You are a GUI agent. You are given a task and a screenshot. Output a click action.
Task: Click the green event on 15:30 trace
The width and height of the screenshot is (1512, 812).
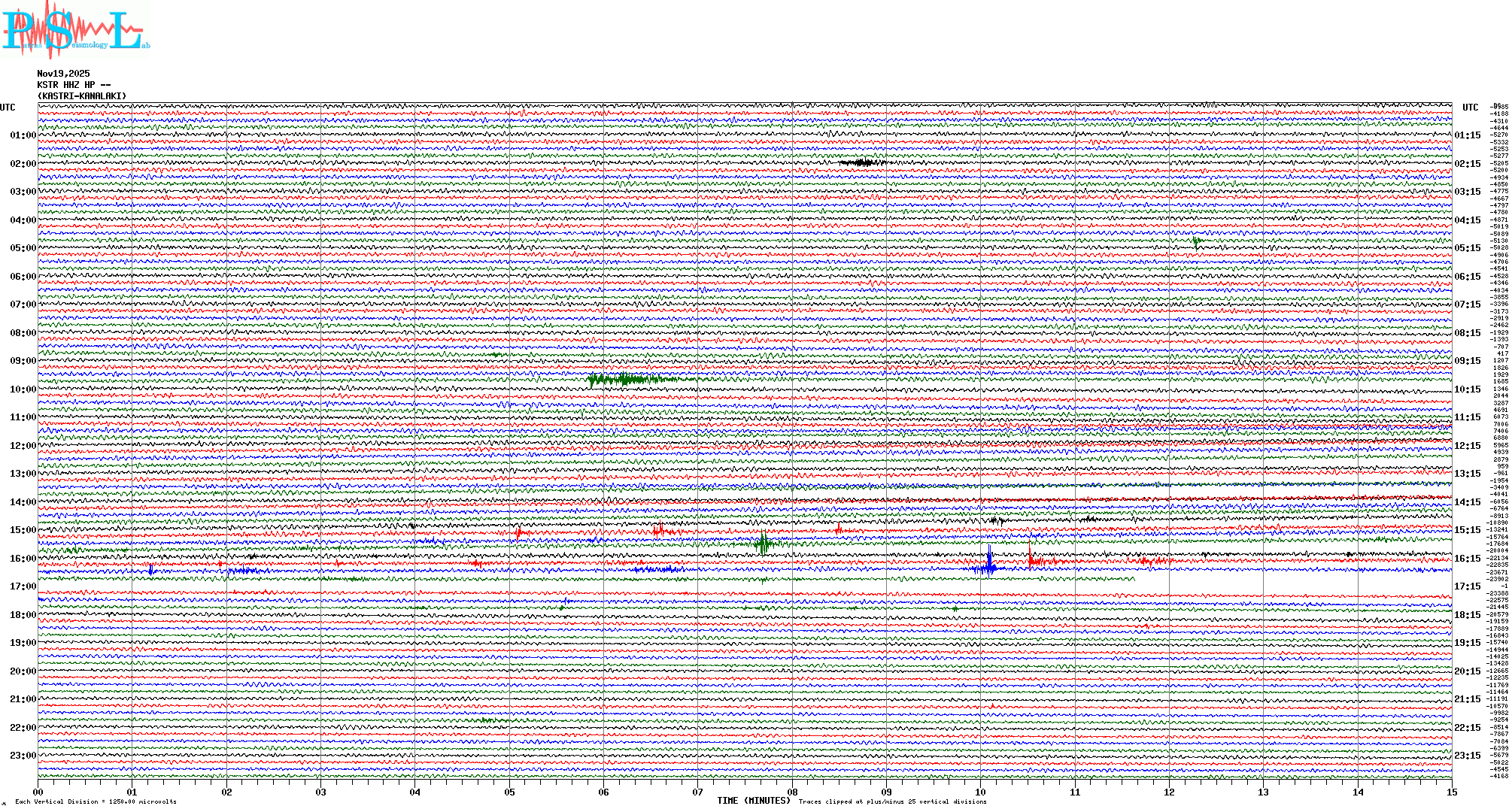coord(764,543)
